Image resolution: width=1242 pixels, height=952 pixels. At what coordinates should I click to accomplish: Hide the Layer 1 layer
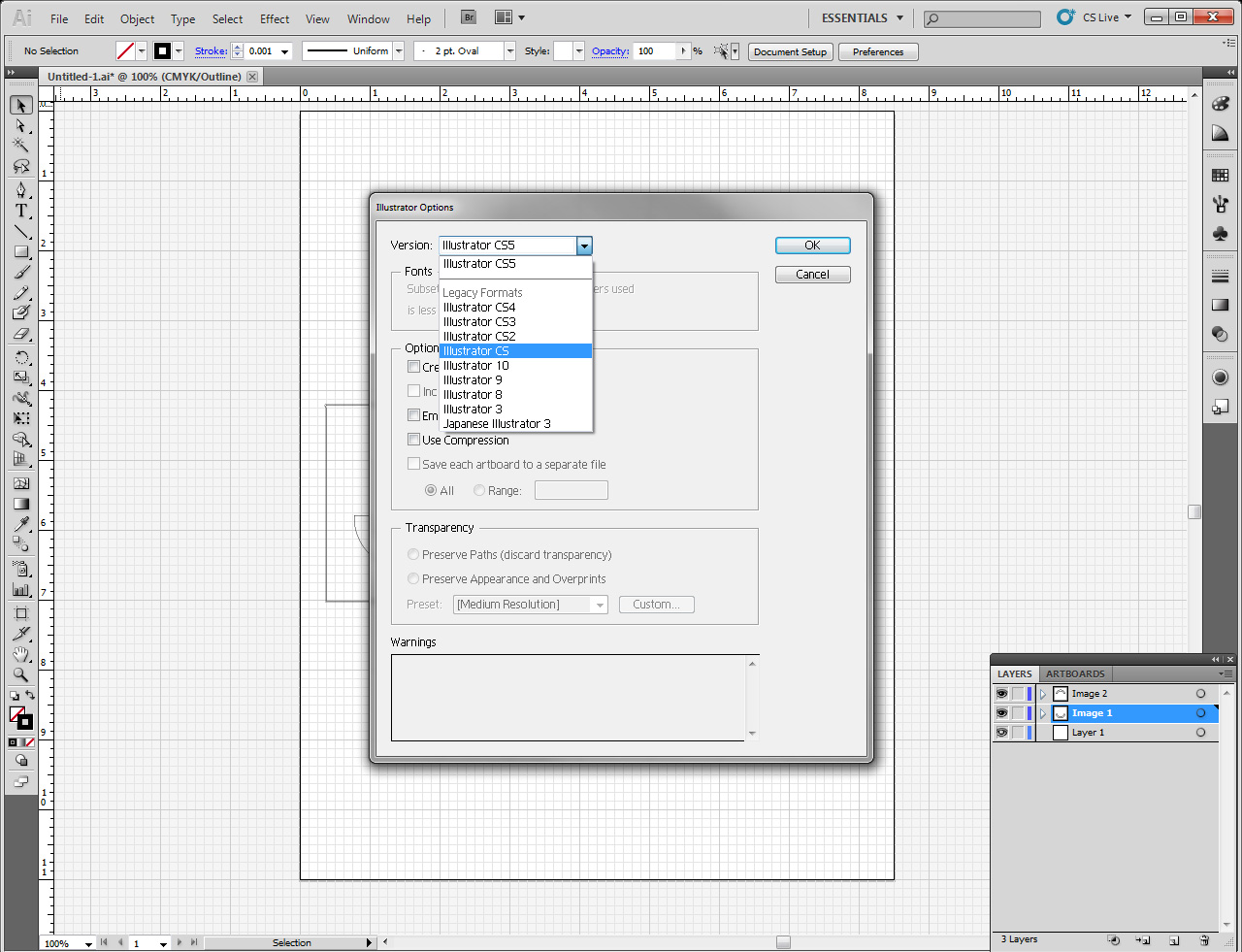(x=1001, y=733)
